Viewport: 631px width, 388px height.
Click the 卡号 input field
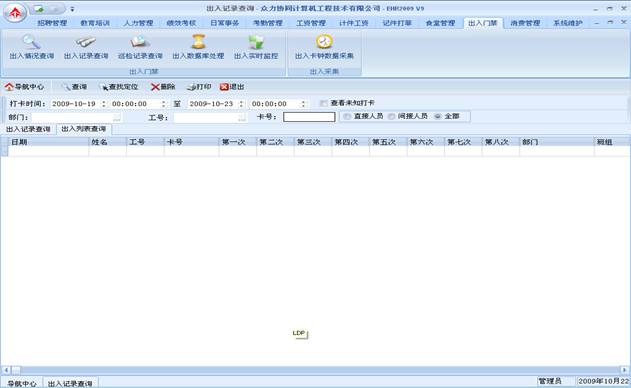[309, 117]
